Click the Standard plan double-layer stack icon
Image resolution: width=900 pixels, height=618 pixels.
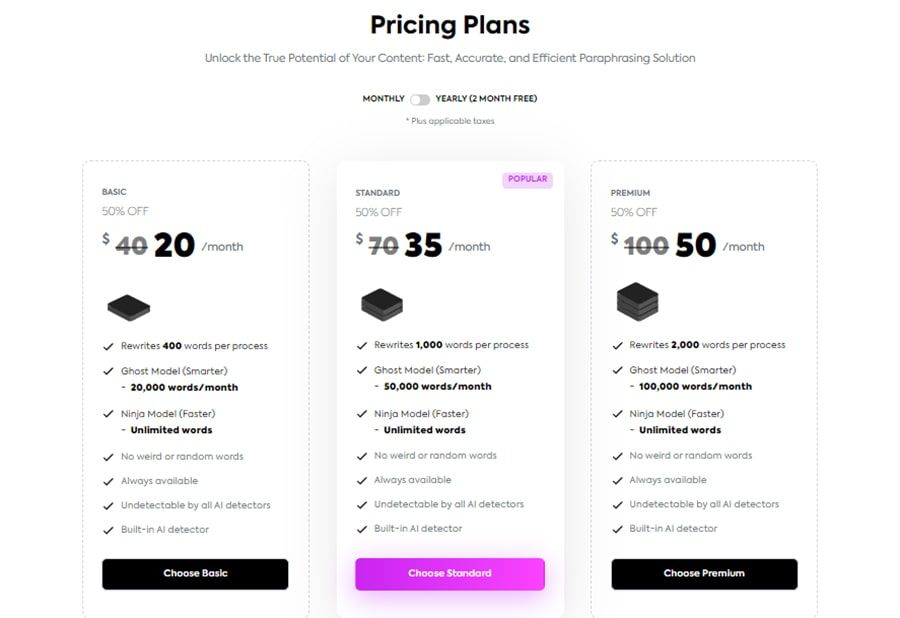(382, 304)
